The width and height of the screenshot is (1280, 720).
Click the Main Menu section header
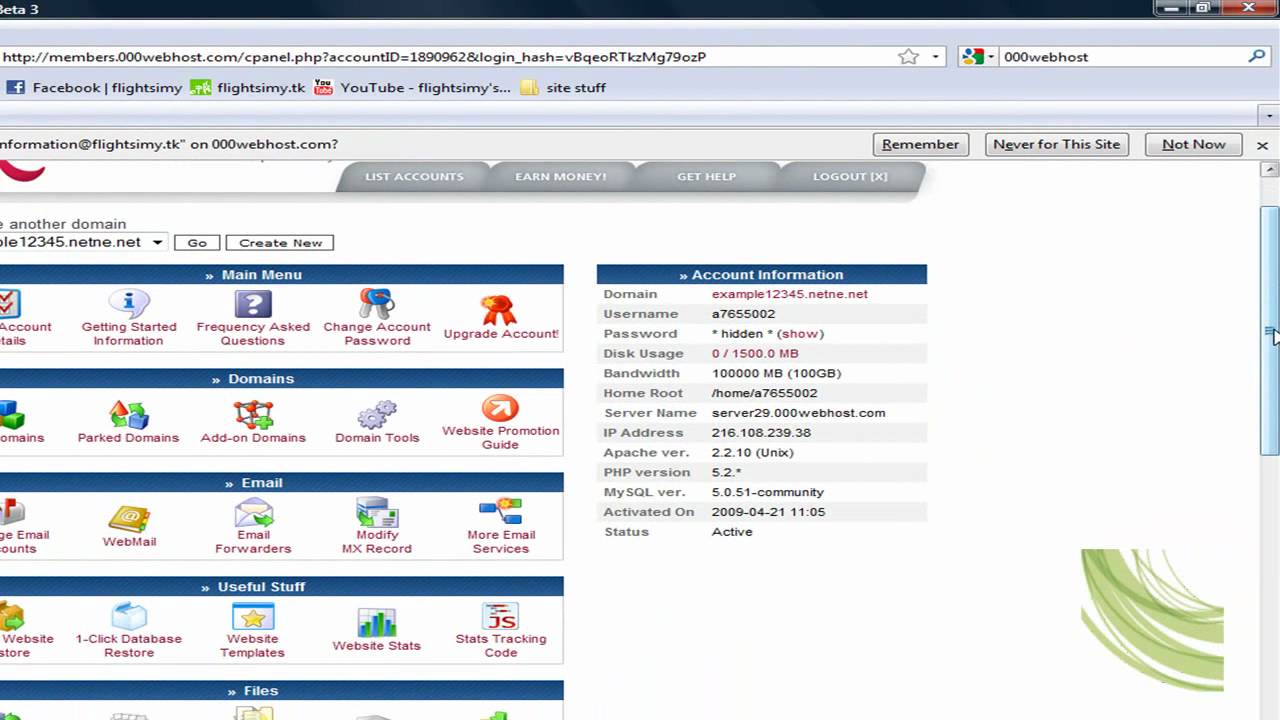(260, 274)
